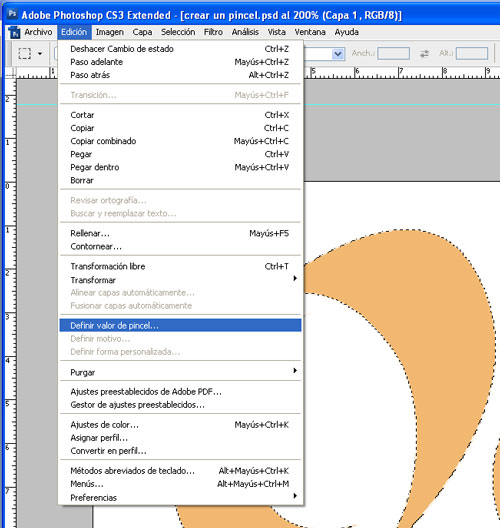The height and width of the screenshot is (528, 500).
Task: Open the Capa menu
Action: tap(142, 32)
